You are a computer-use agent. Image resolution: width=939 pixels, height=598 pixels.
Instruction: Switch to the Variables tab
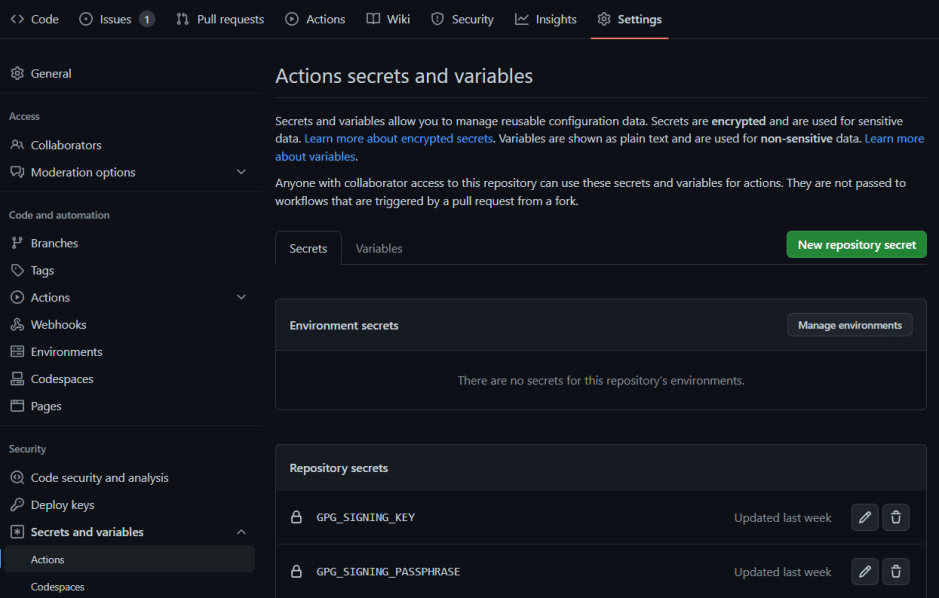pos(378,248)
